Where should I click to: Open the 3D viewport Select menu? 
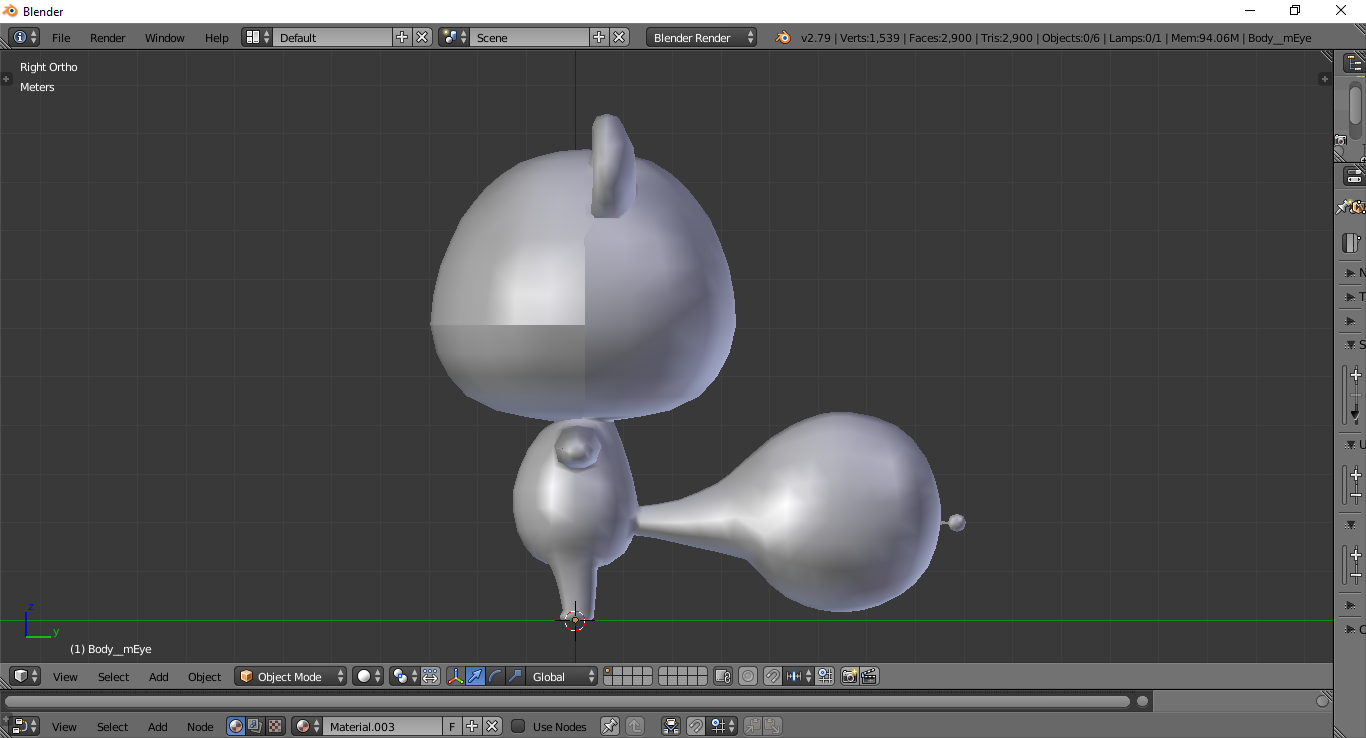tap(113, 677)
